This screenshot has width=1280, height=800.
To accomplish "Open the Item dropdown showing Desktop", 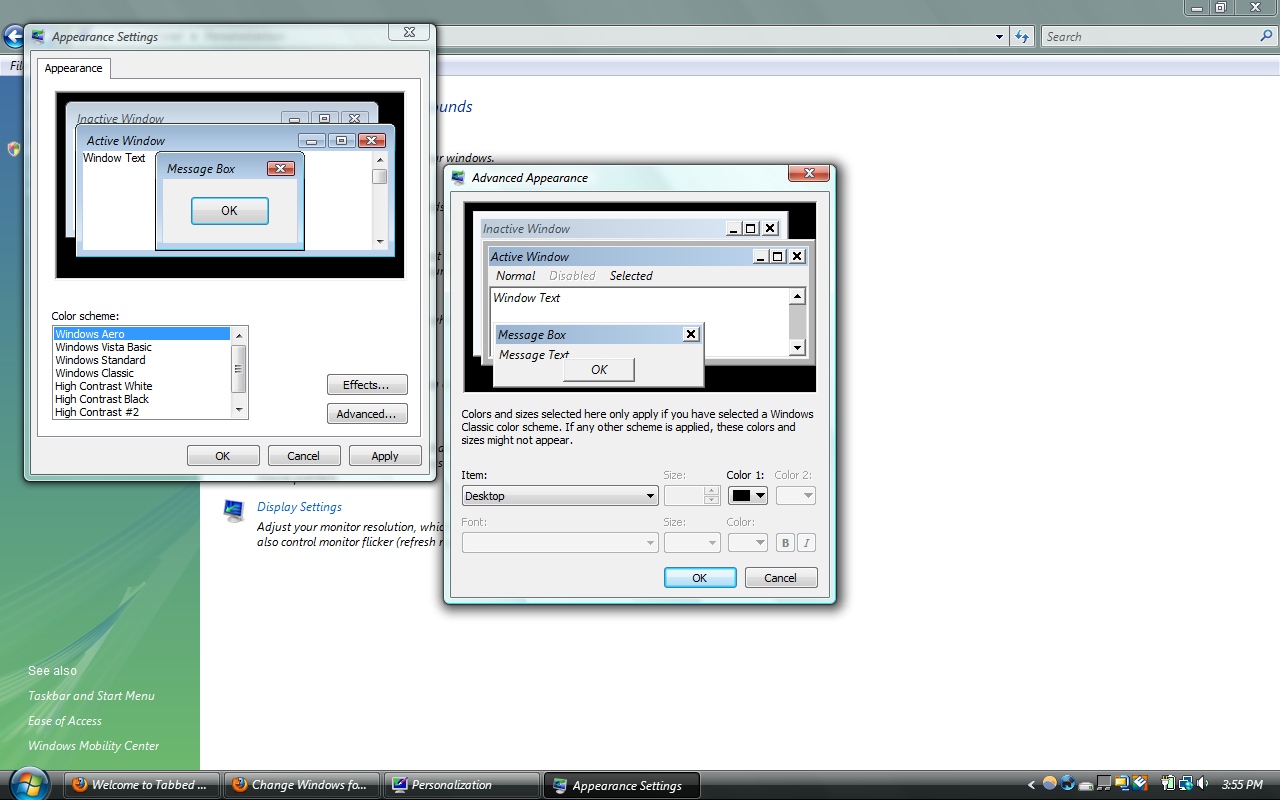I will (x=560, y=496).
